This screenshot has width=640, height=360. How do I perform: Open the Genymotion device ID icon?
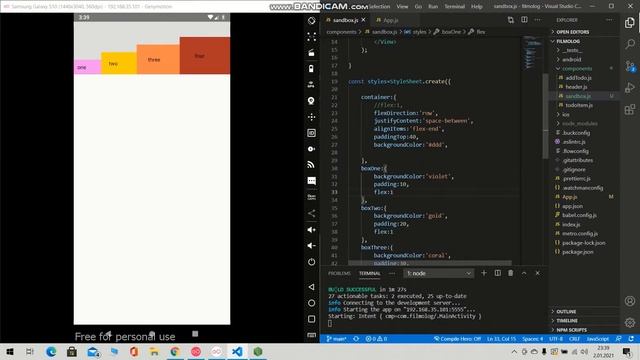point(311,133)
